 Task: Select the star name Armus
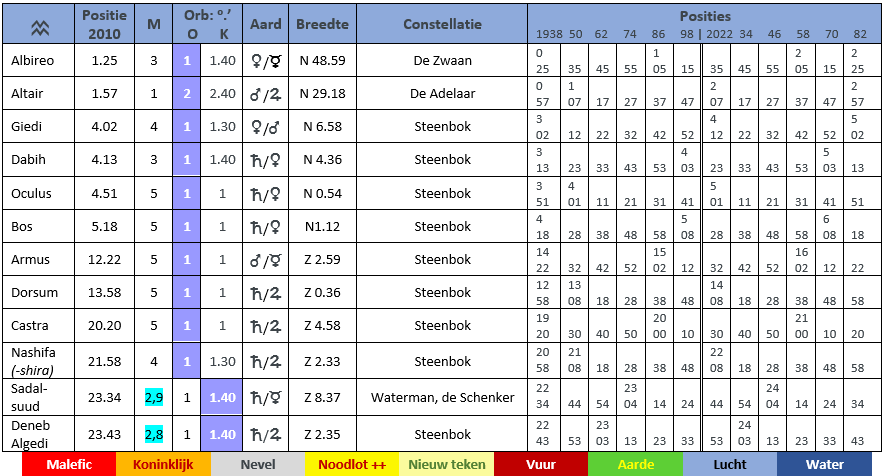click(x=30, y=260)
